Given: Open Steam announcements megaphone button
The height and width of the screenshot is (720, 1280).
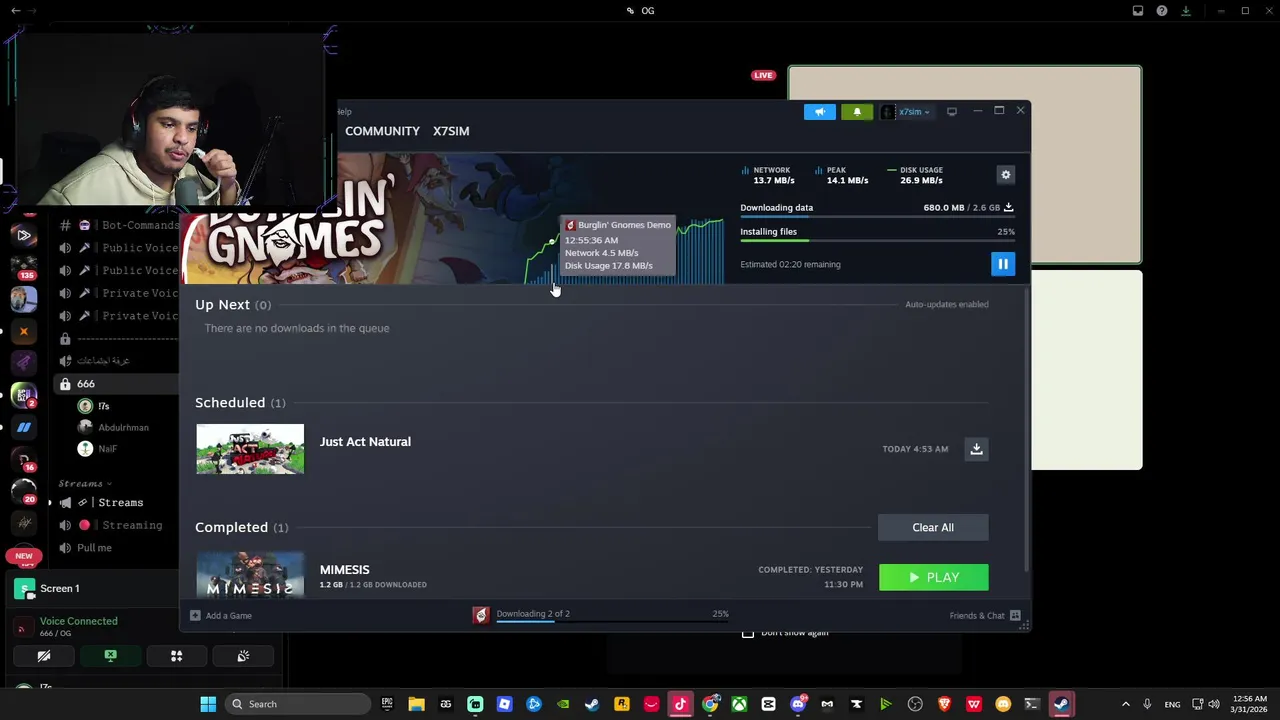Looking at the screenshot, I should pos(819,112).
